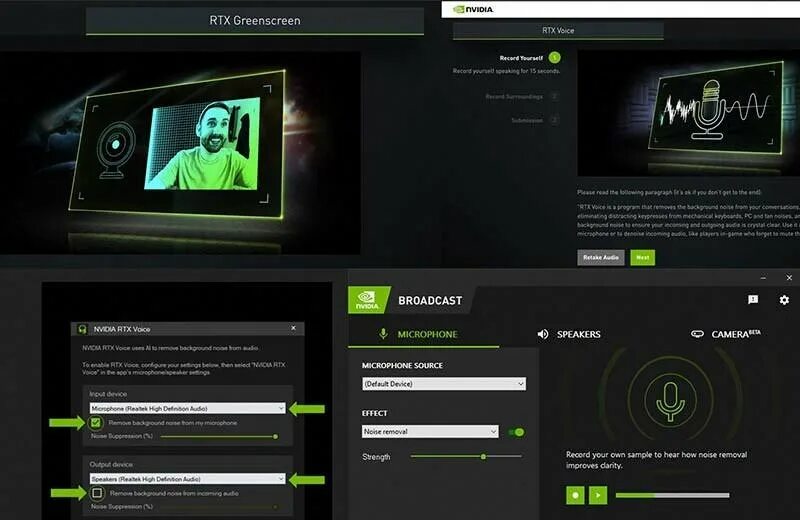
Task: Switch to the Microphone tab
Action: (423, 335)
